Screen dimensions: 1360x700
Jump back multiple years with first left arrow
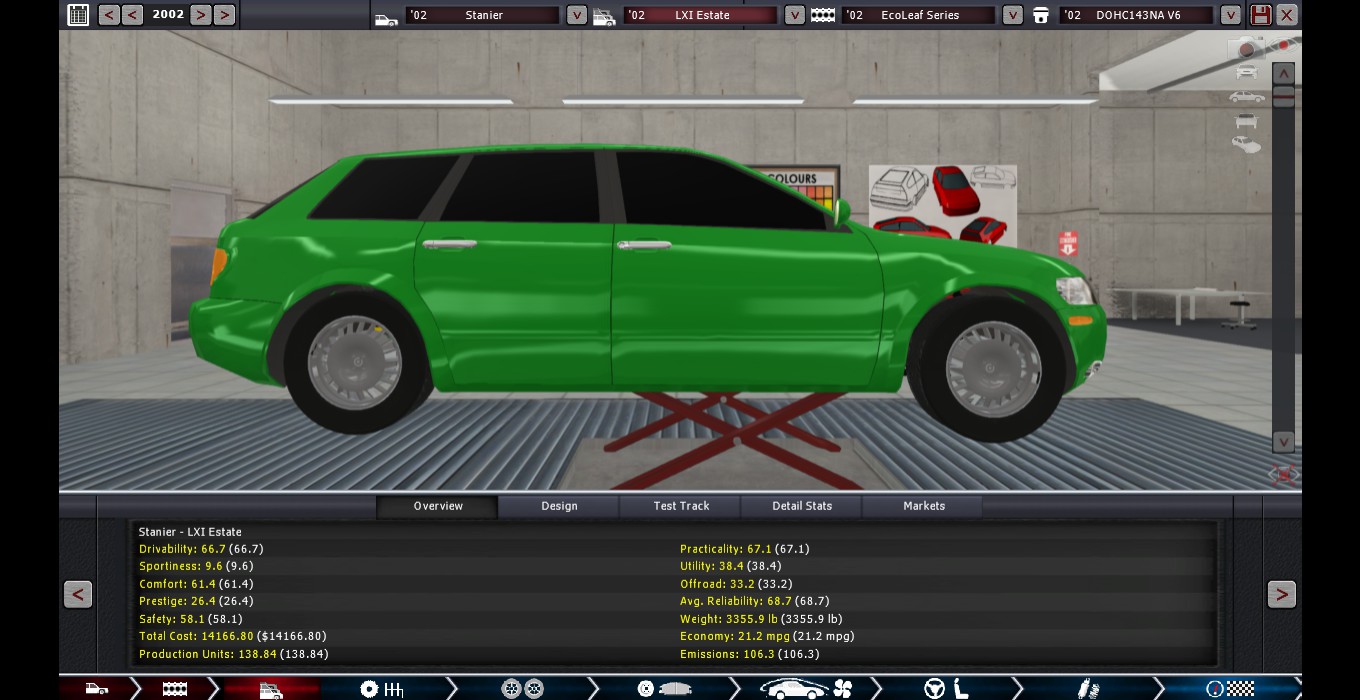[x=108, y=15]
